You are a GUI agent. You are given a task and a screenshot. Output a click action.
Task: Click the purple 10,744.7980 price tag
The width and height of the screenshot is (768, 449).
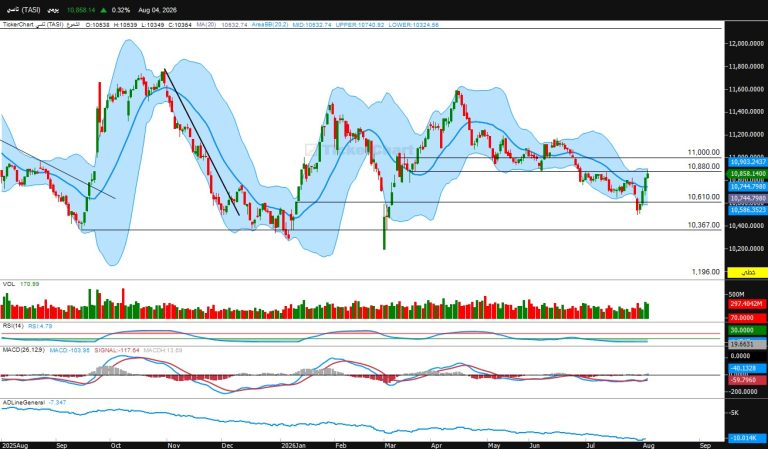747,198
